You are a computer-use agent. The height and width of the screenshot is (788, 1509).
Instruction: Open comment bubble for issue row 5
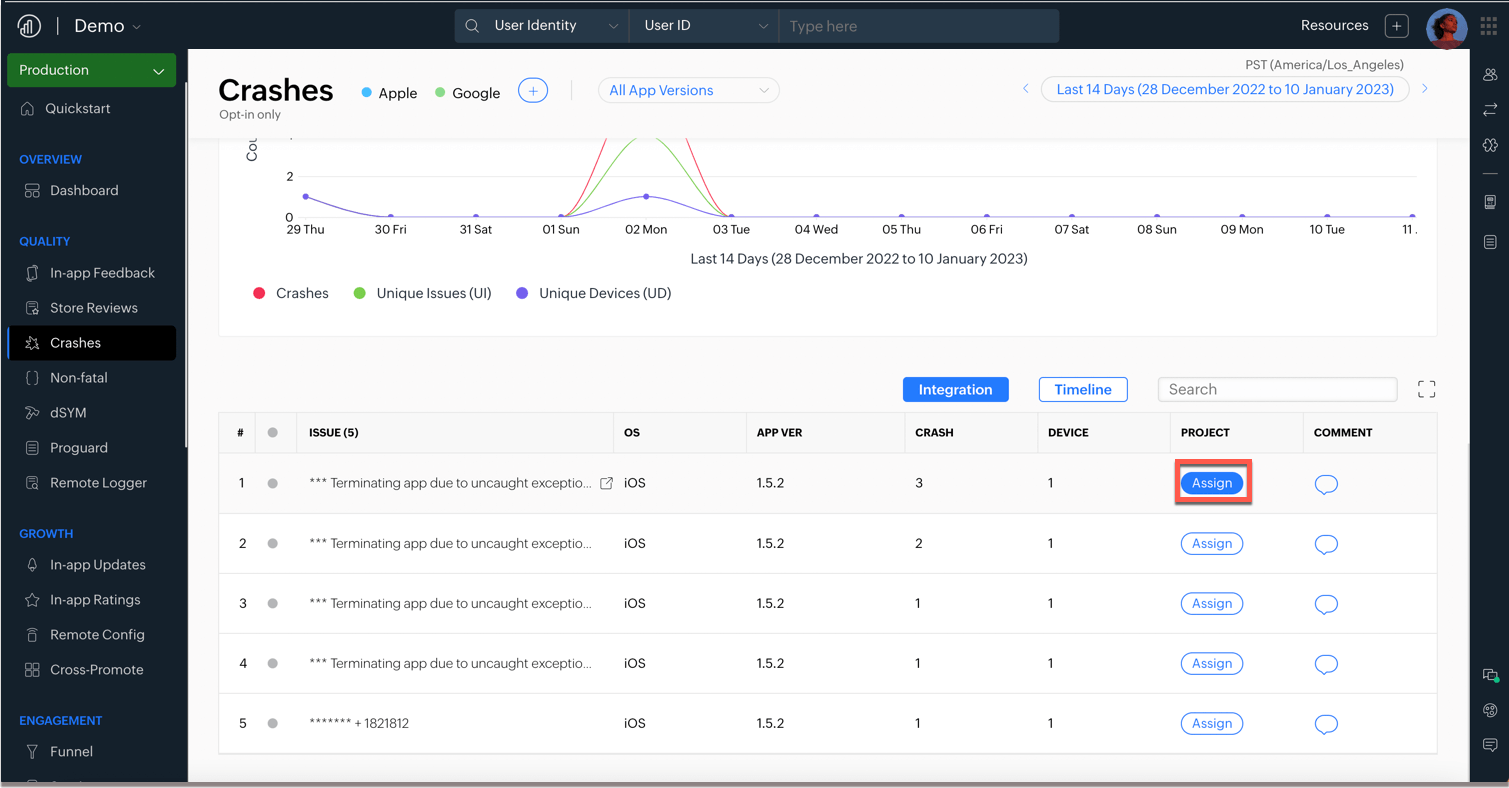tap(1326, 724)
